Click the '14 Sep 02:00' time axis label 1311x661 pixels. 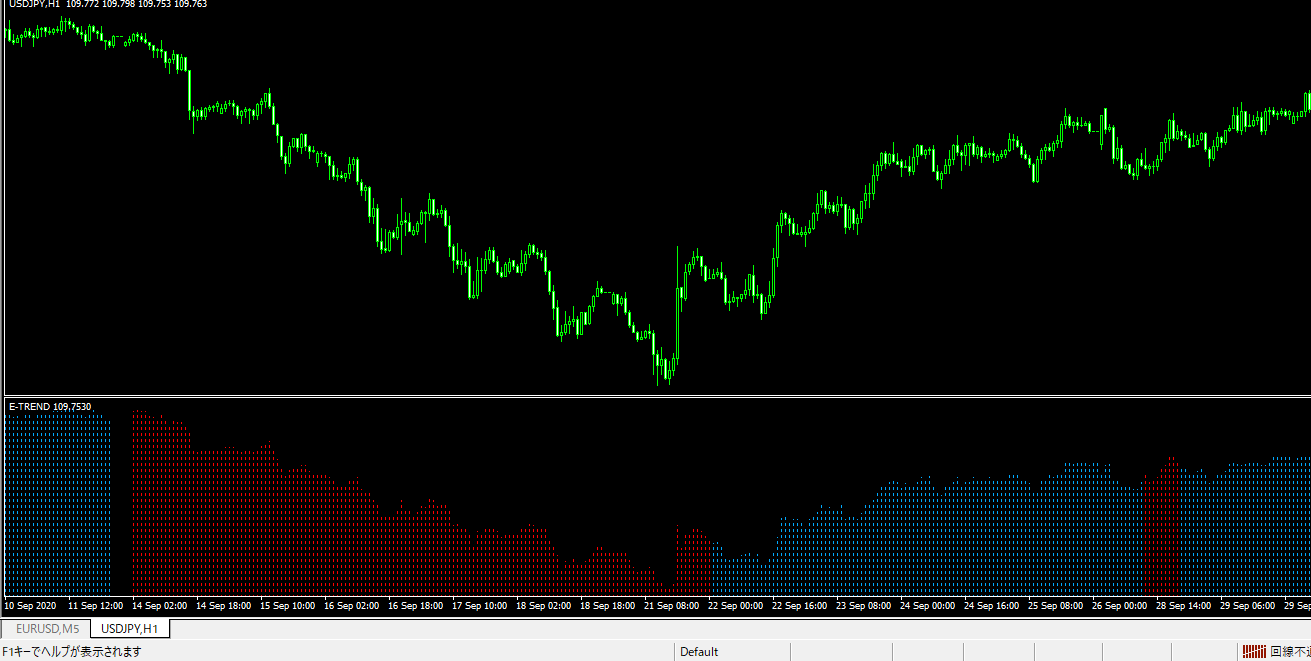point(159,606)
